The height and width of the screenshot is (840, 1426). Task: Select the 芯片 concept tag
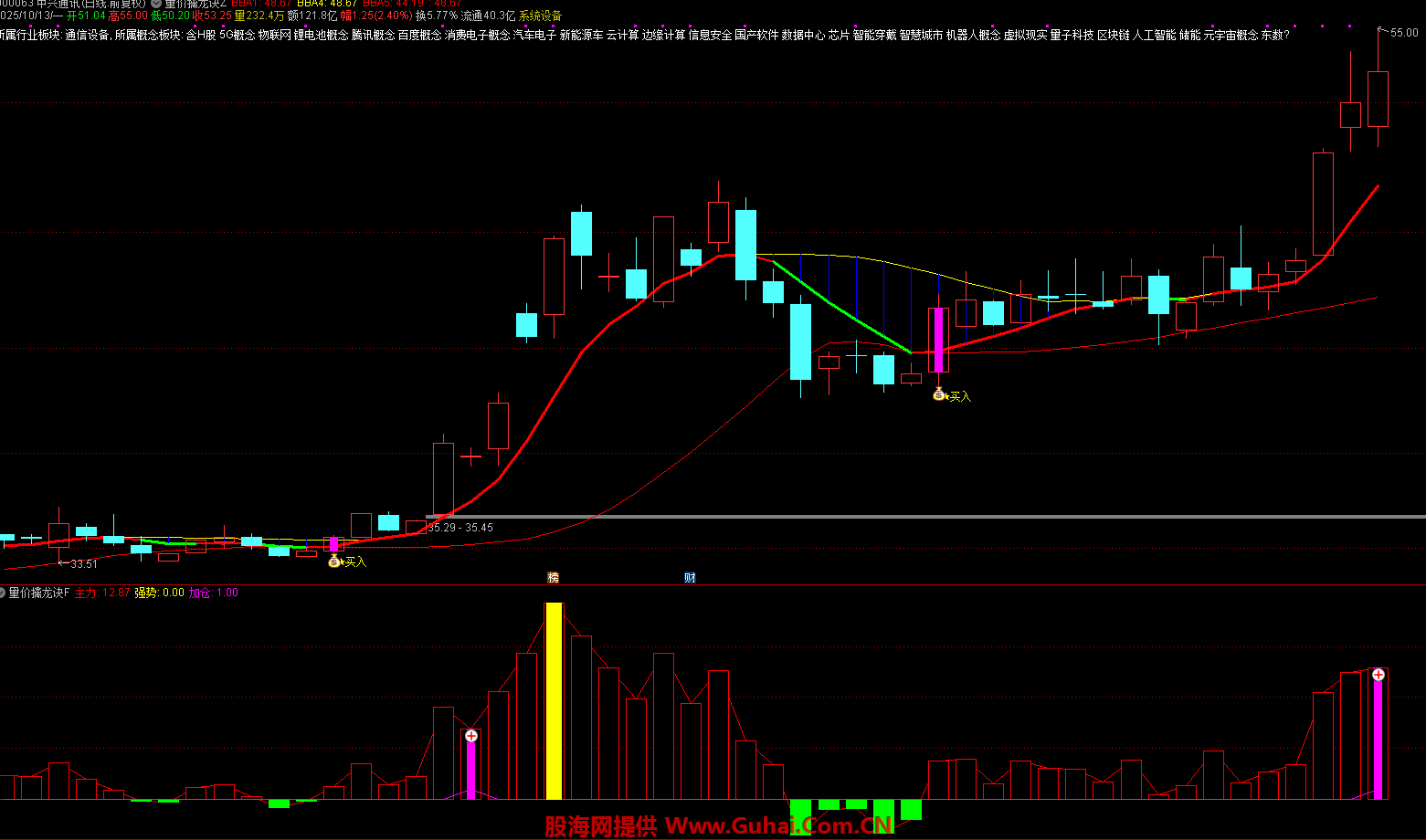[x=839, y=35]
